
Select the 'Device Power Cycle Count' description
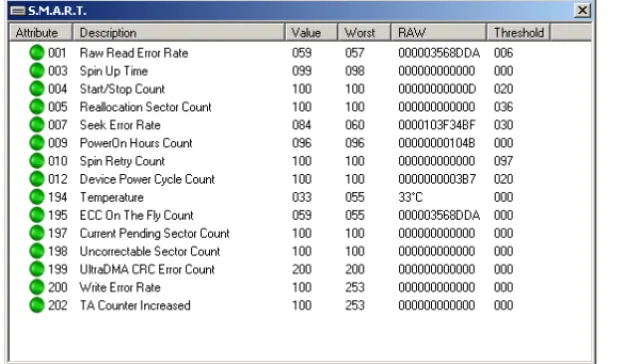click(147, 179)
